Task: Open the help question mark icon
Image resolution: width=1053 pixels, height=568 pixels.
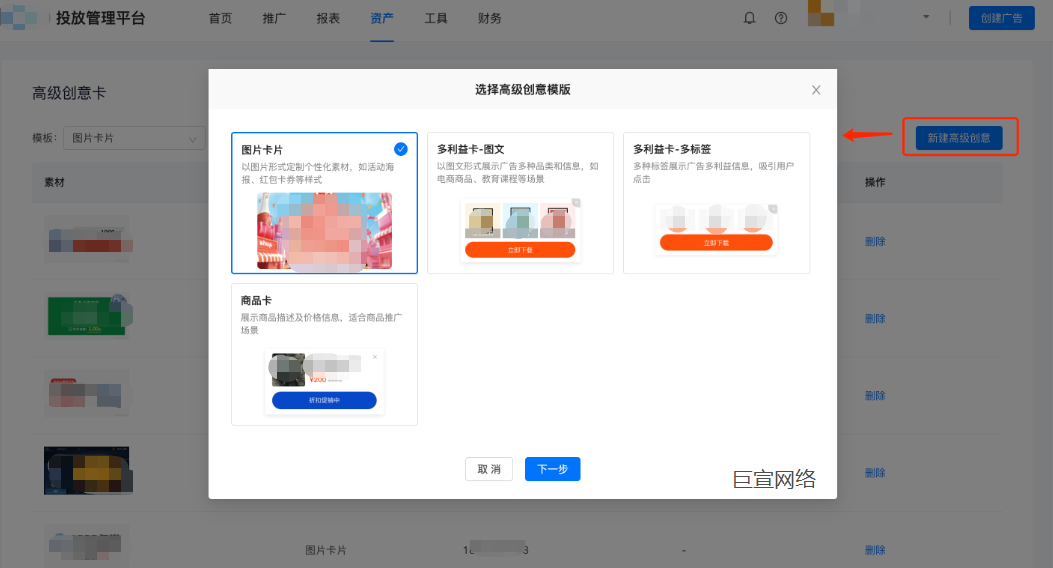Action: [781, 18]
